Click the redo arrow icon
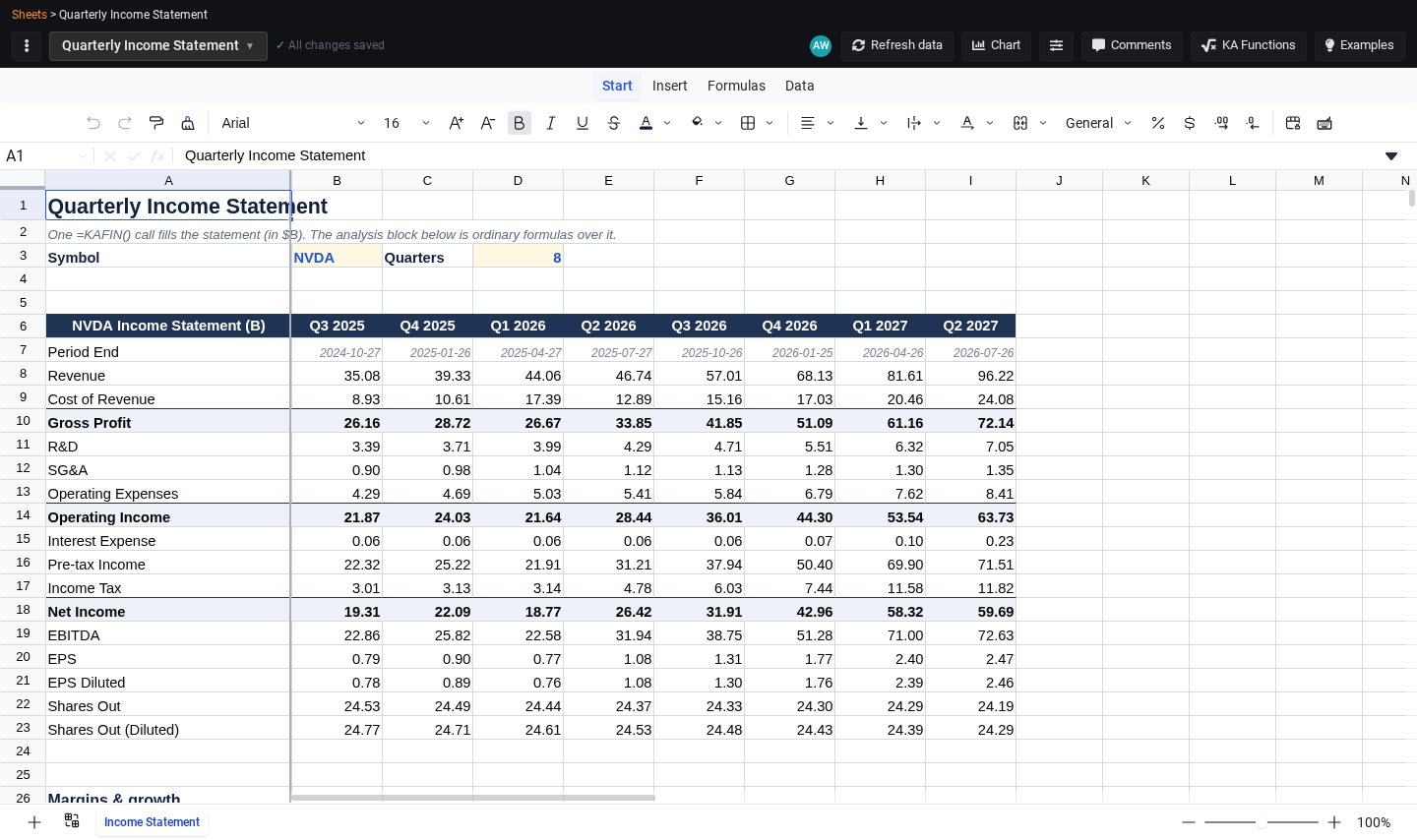 pyautogui.click(x=125, y=123)
